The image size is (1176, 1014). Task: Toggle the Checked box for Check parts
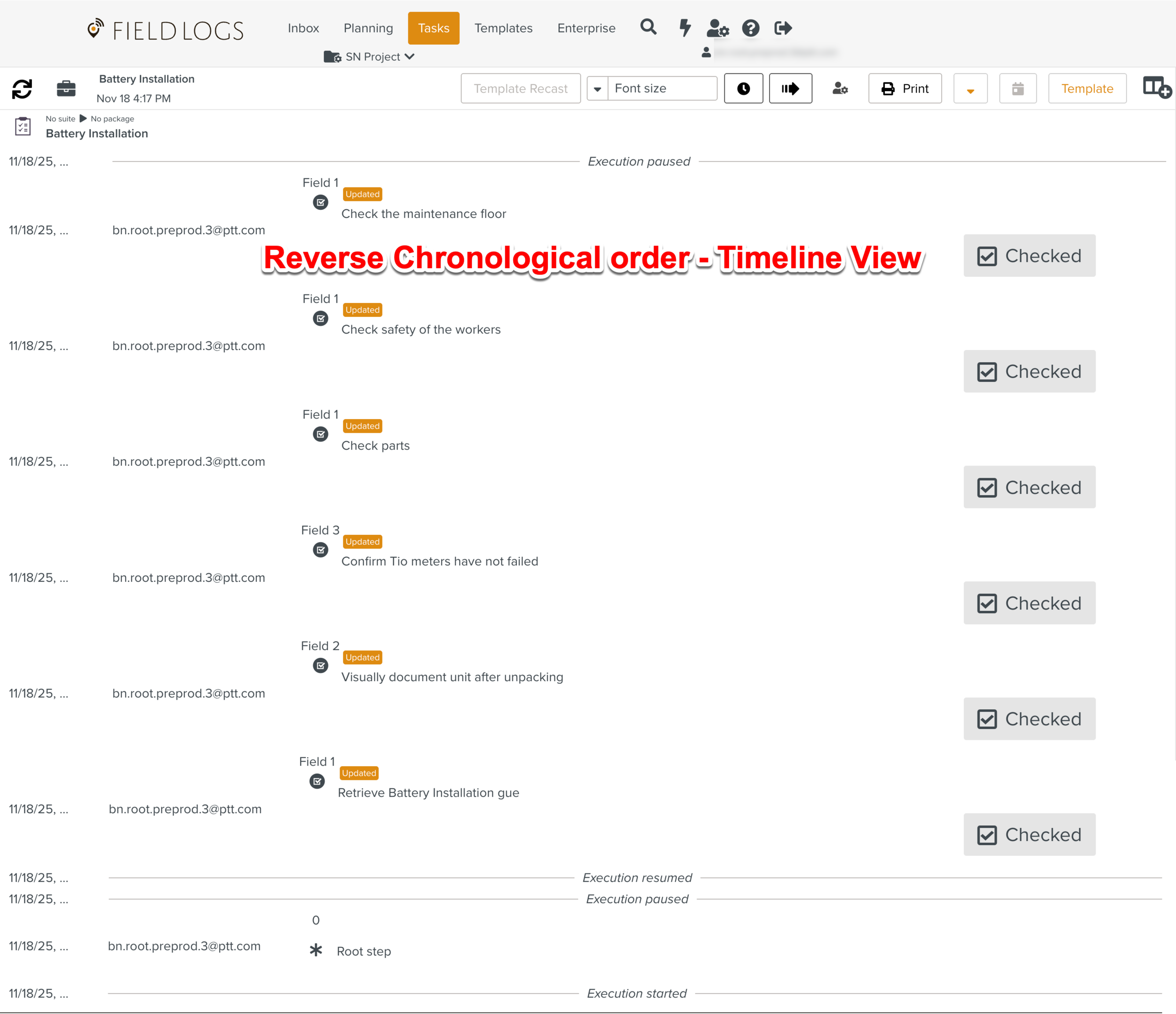pos(1029,487)
